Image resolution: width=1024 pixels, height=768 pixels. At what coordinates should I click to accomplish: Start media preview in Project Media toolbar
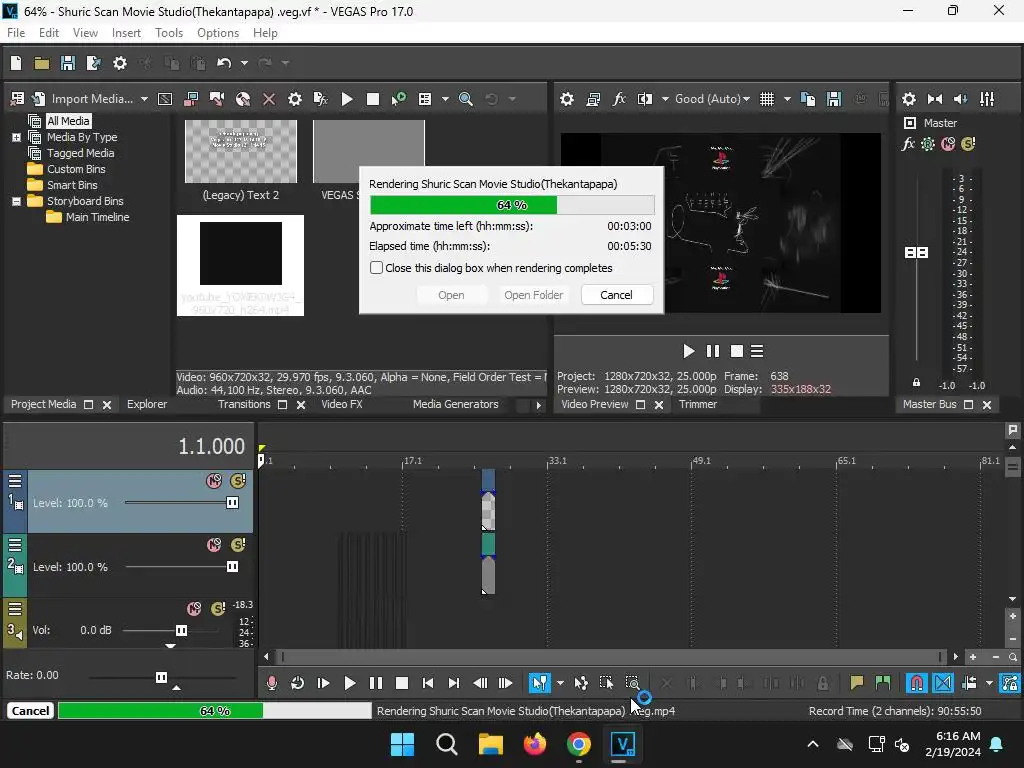[347, 99]
